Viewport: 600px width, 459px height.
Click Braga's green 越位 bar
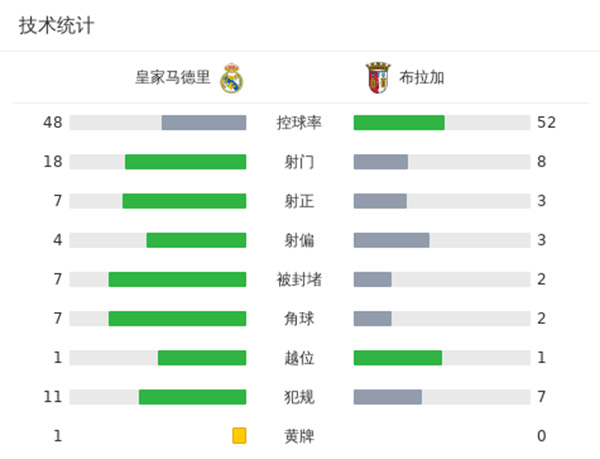[x=398, y=358]
